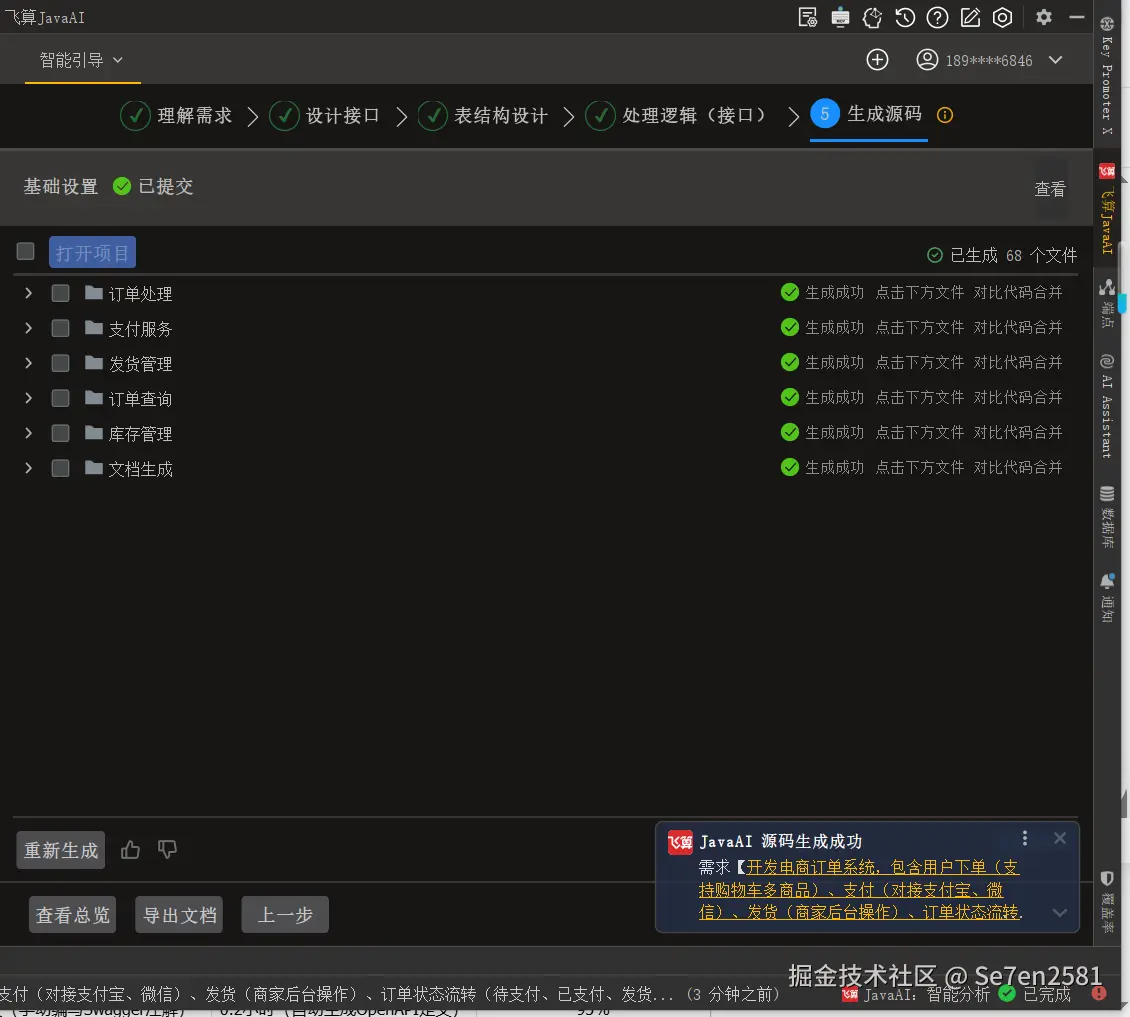Viewport: 1130px width, 1017px height.
Task: Go to the 设计接口 step
Action: [x=324, y=115]
